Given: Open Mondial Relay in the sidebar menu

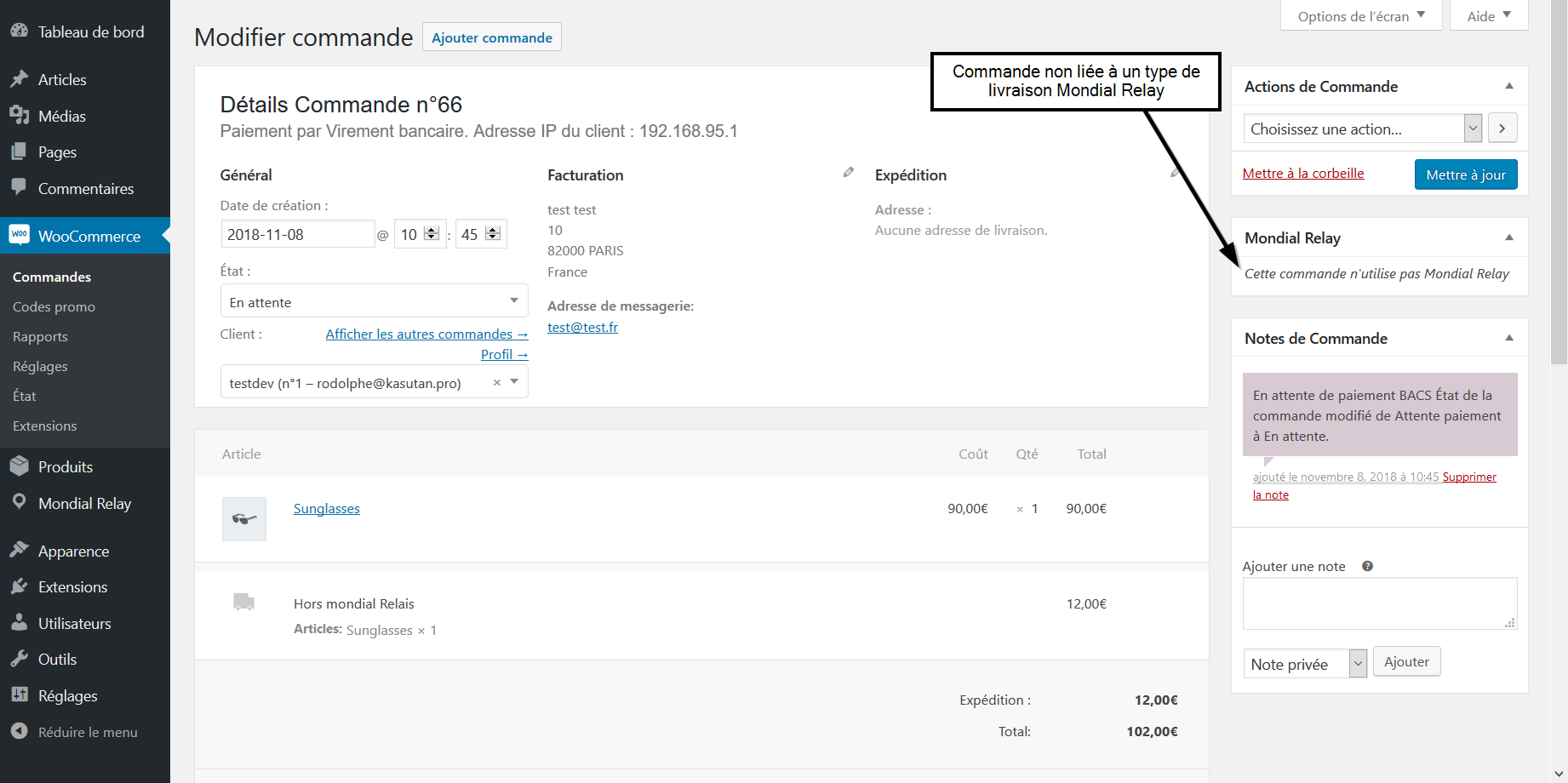Looking at the screenshot, I should 84,504.
